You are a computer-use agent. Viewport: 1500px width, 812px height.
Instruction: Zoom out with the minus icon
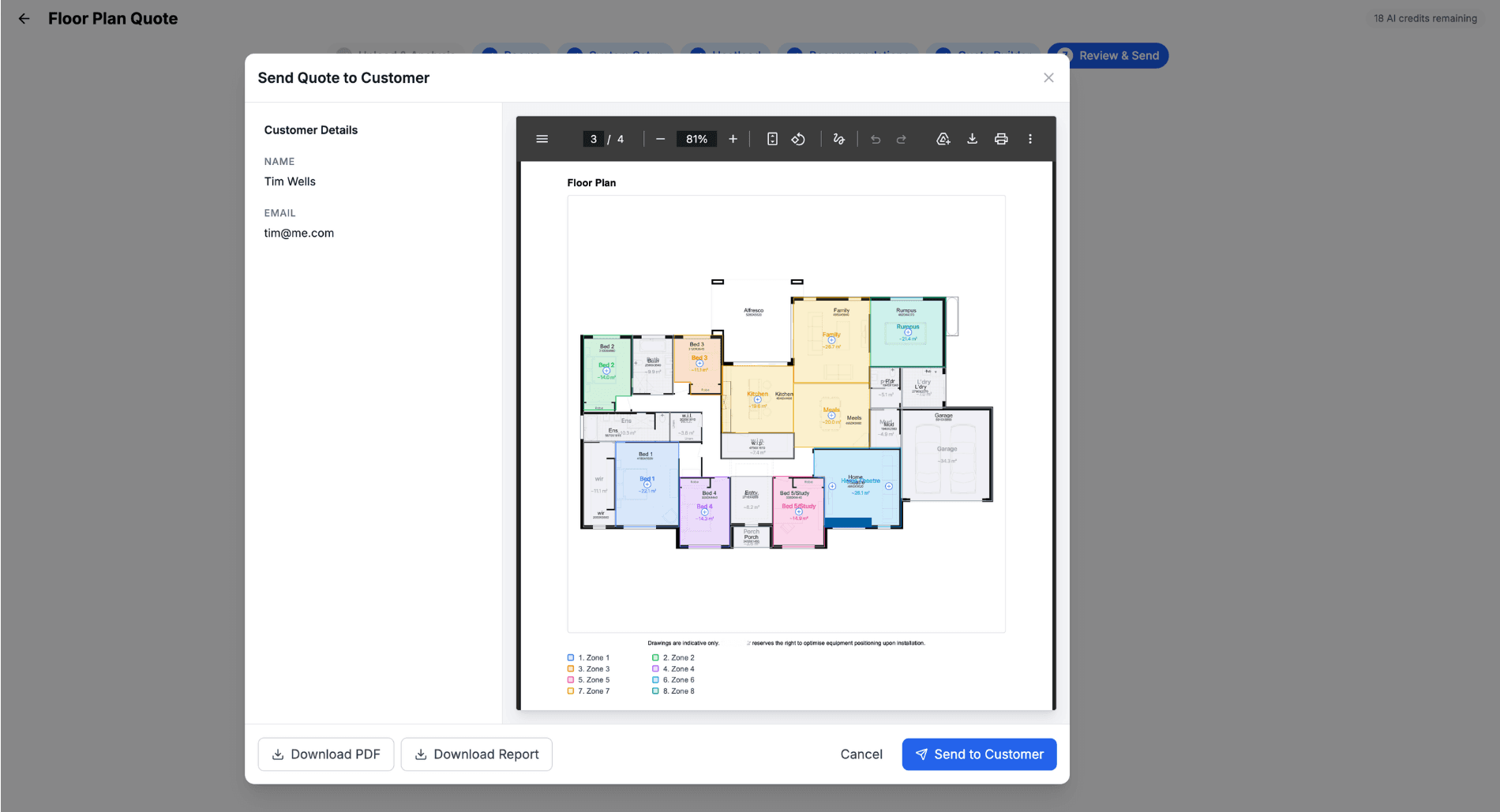(x=661, y=138)
